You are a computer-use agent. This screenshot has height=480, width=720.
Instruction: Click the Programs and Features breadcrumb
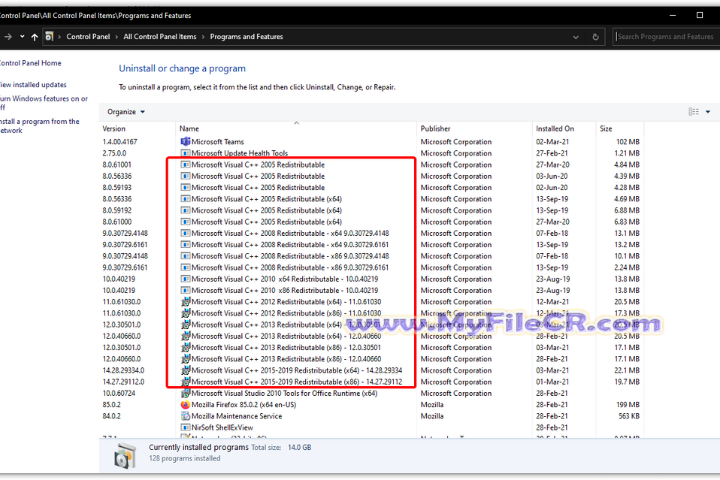[x=247, y=37]
